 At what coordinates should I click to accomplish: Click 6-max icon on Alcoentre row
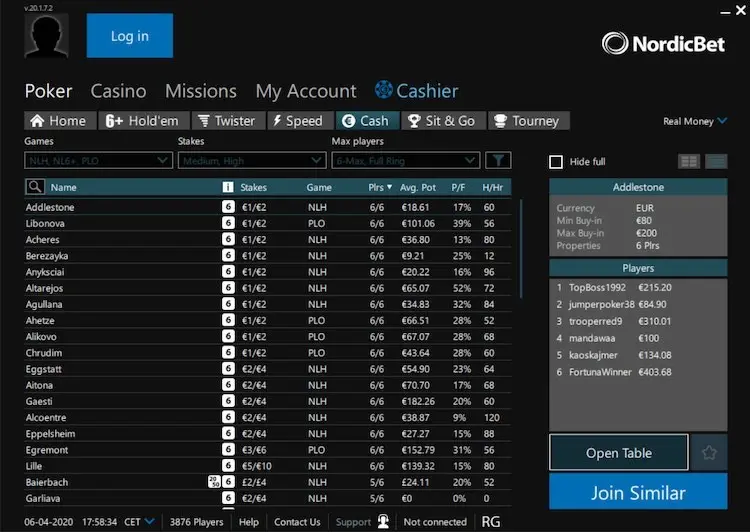pyautogui.click(x=228, y=417)
